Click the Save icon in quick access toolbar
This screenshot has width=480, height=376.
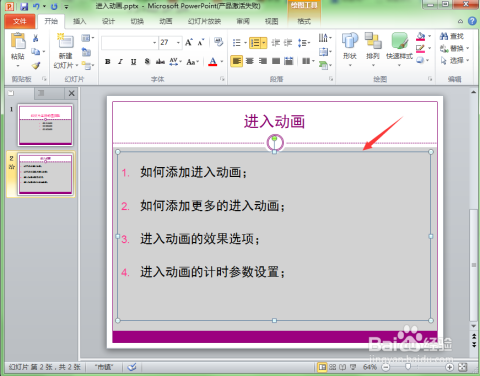[x=24, y=6]
